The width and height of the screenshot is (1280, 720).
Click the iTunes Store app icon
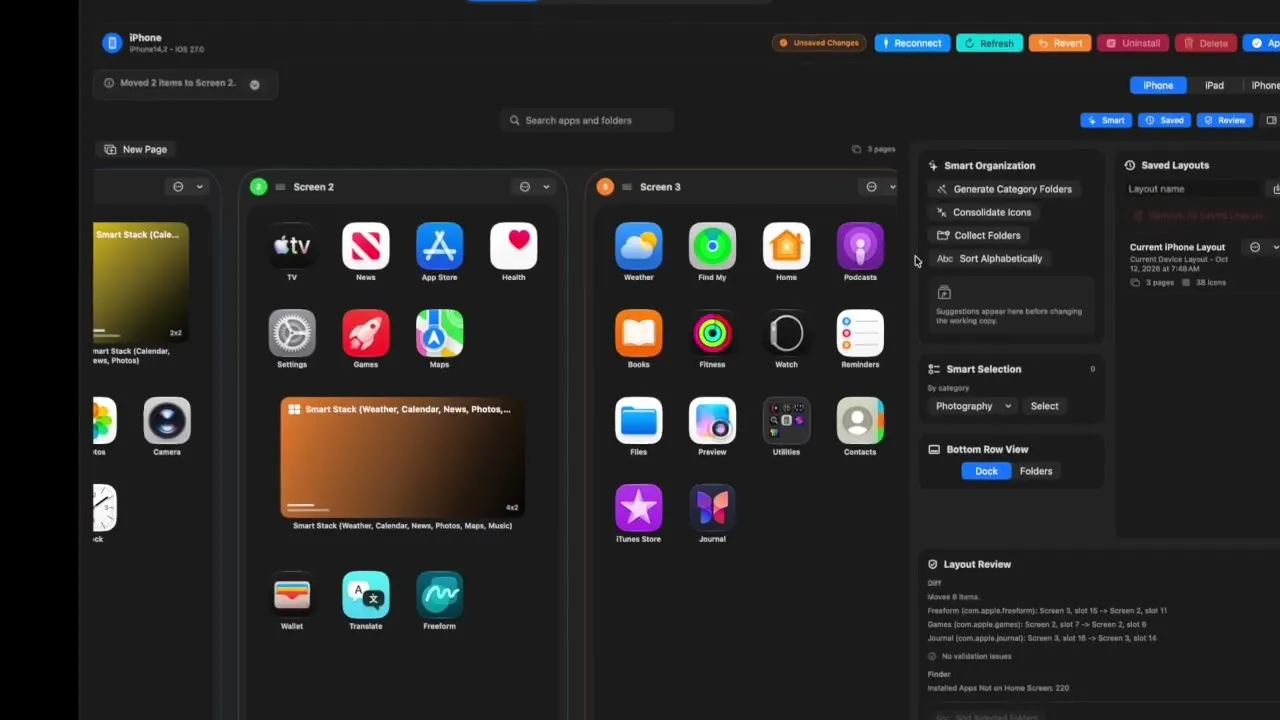click(639, 508)
